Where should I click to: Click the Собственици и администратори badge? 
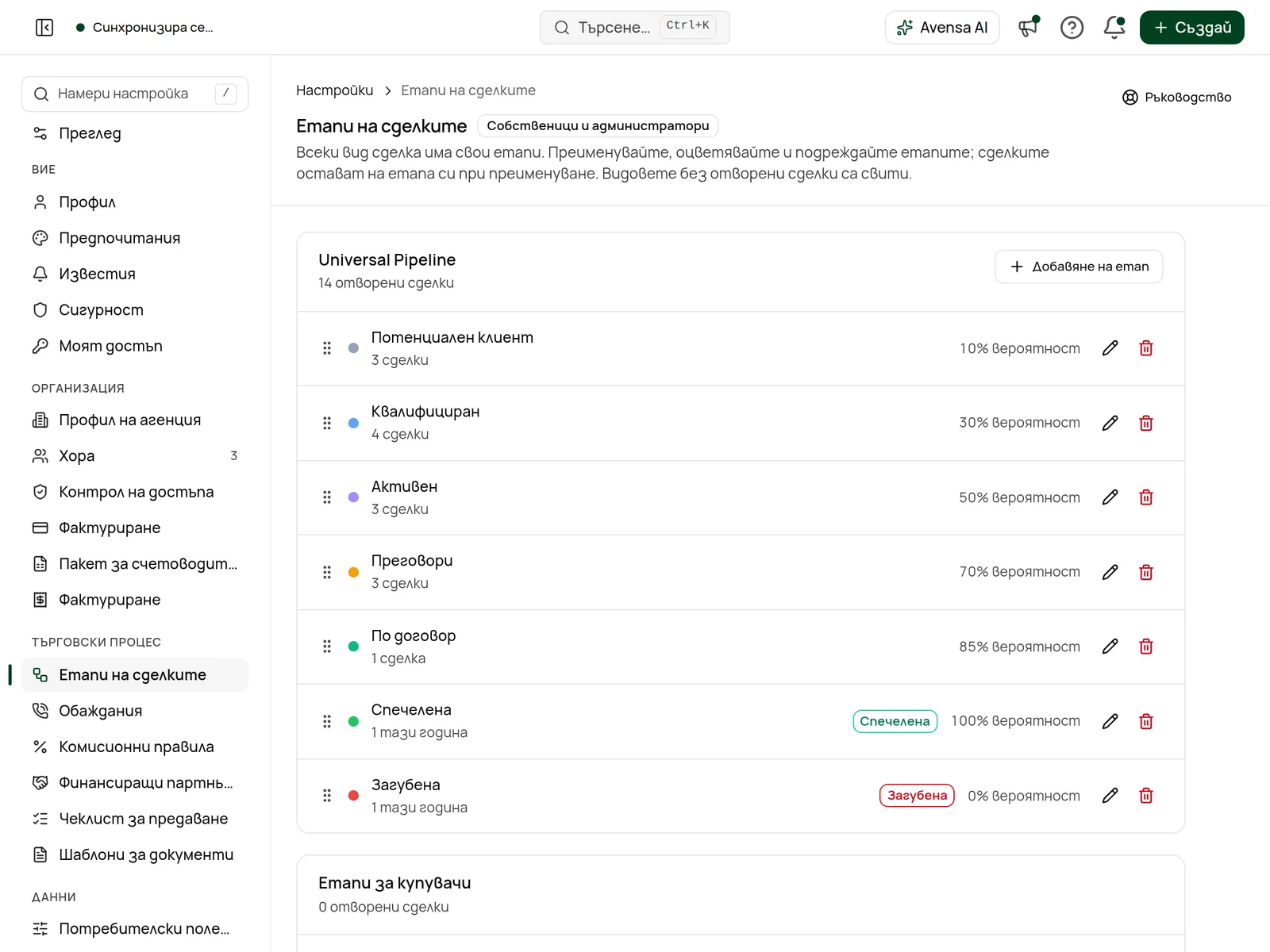click(598, 126)
